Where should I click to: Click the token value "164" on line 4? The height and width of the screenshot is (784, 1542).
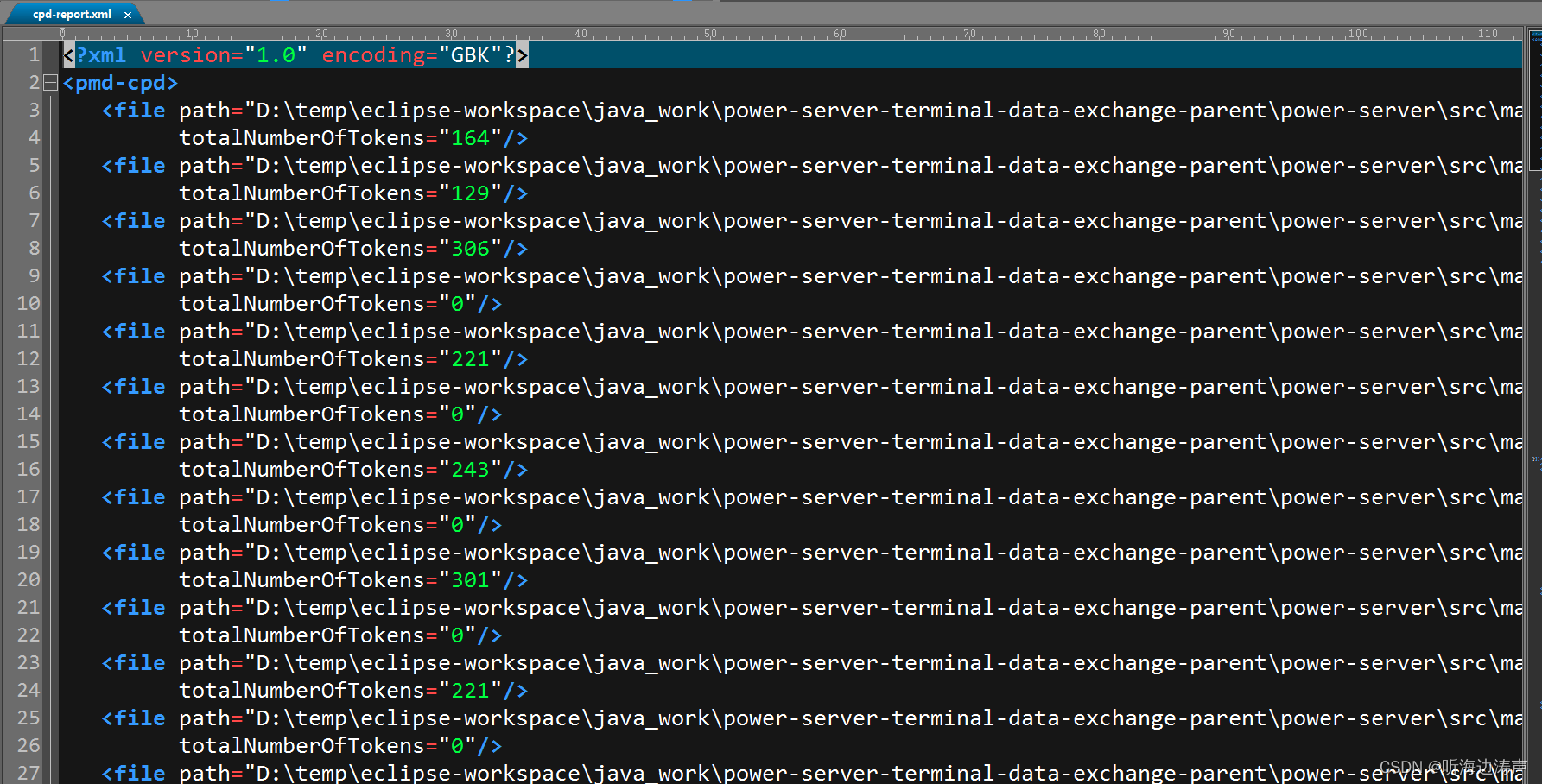coord(471,138)
